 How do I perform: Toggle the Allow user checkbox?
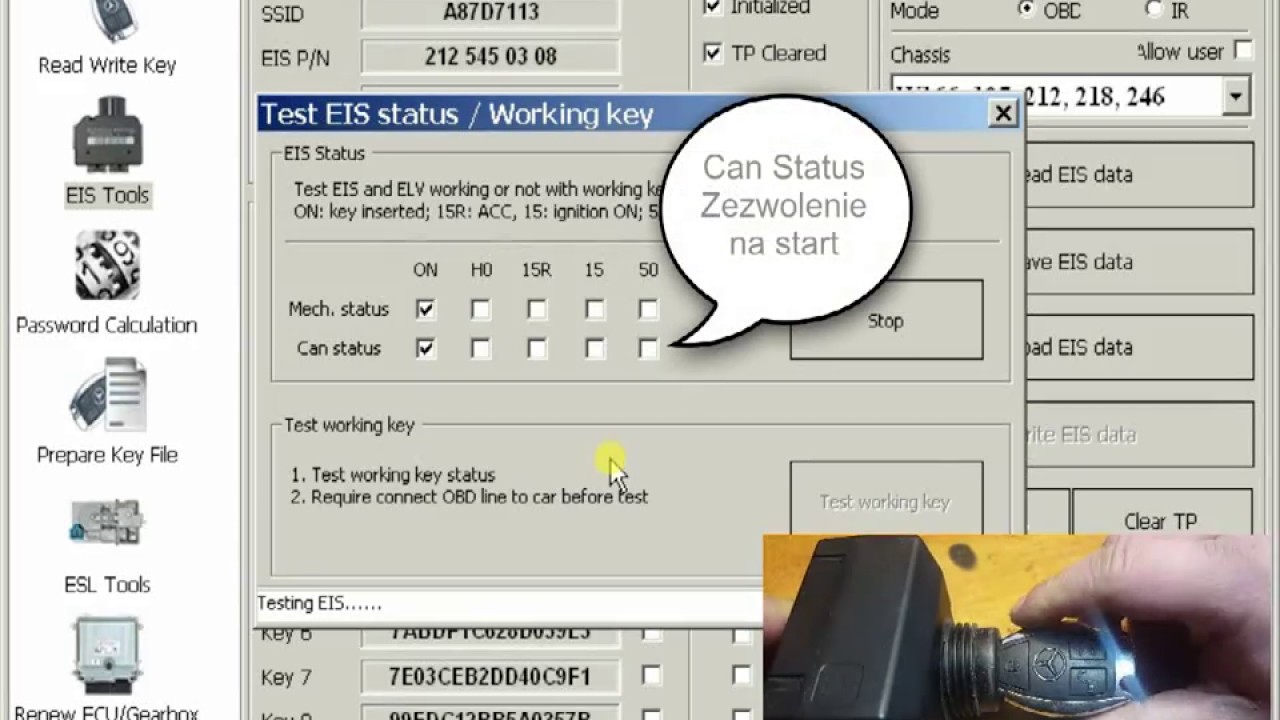1242,50
